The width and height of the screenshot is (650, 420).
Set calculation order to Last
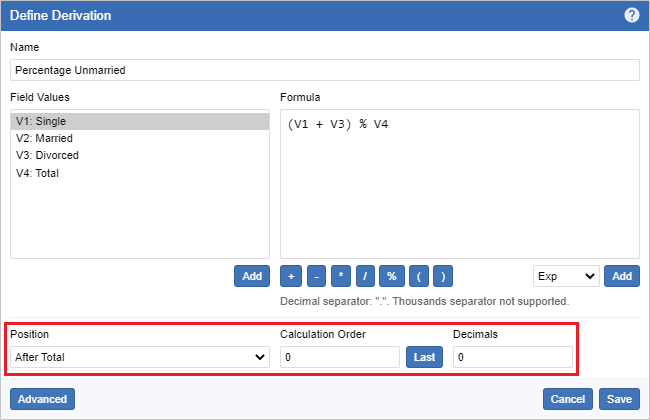point(425,357)
